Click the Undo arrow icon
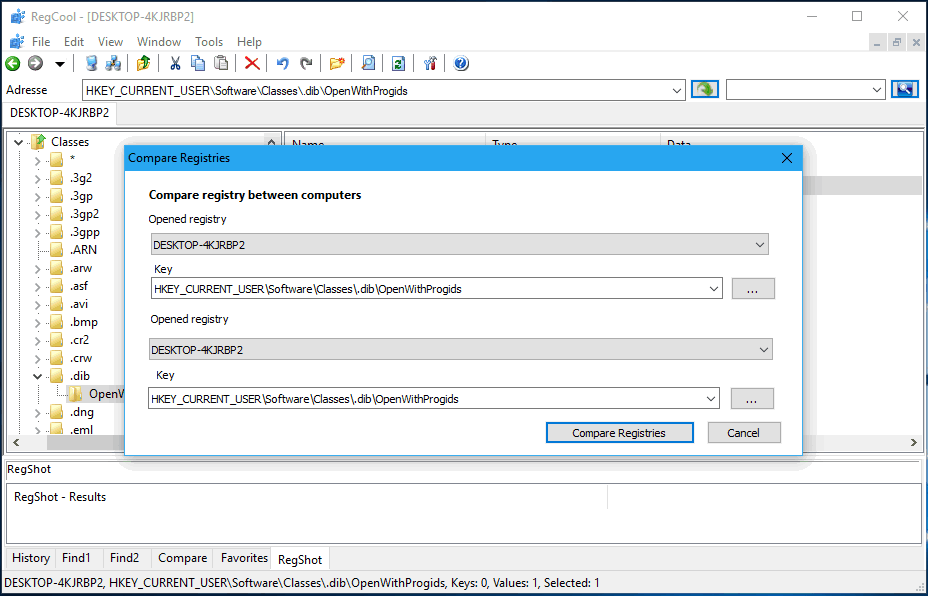Viewport: 928px width, 596px height. tap(283, 63)
